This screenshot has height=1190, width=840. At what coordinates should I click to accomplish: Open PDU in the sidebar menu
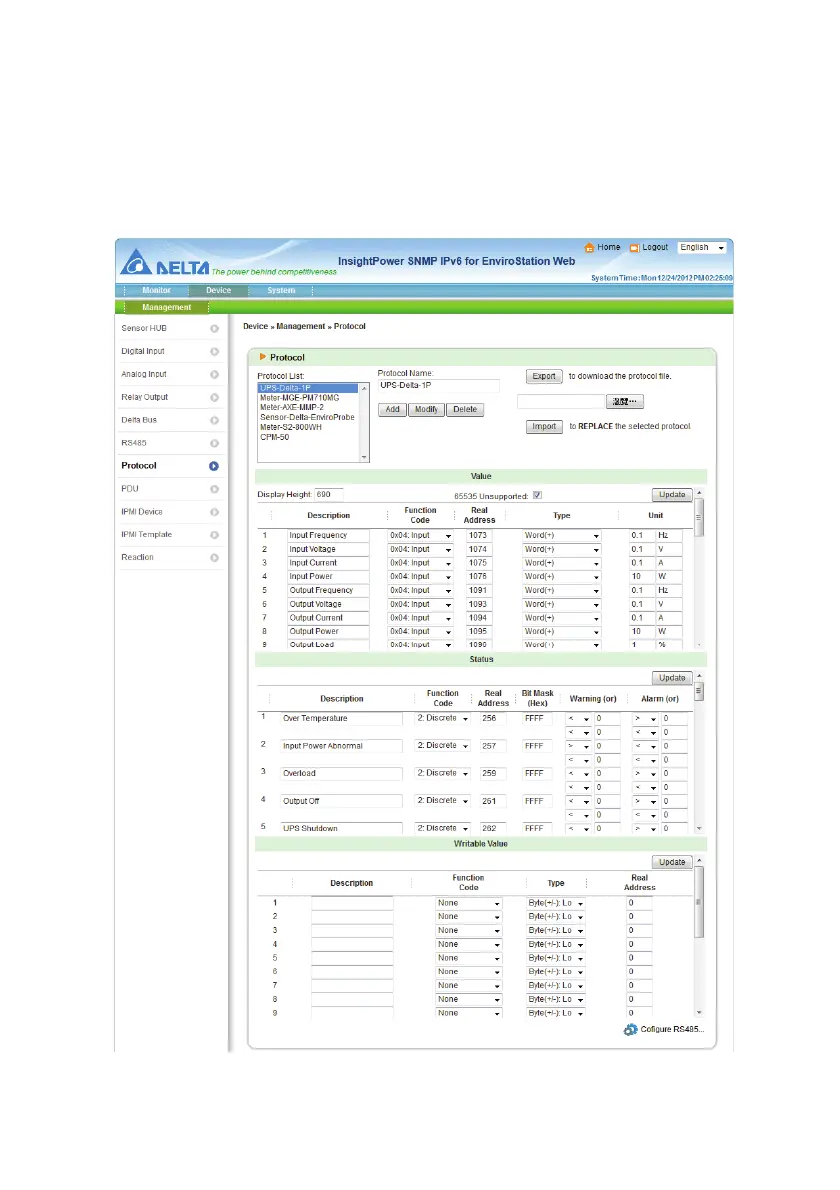pyautogui.click(x=130, y=489)
